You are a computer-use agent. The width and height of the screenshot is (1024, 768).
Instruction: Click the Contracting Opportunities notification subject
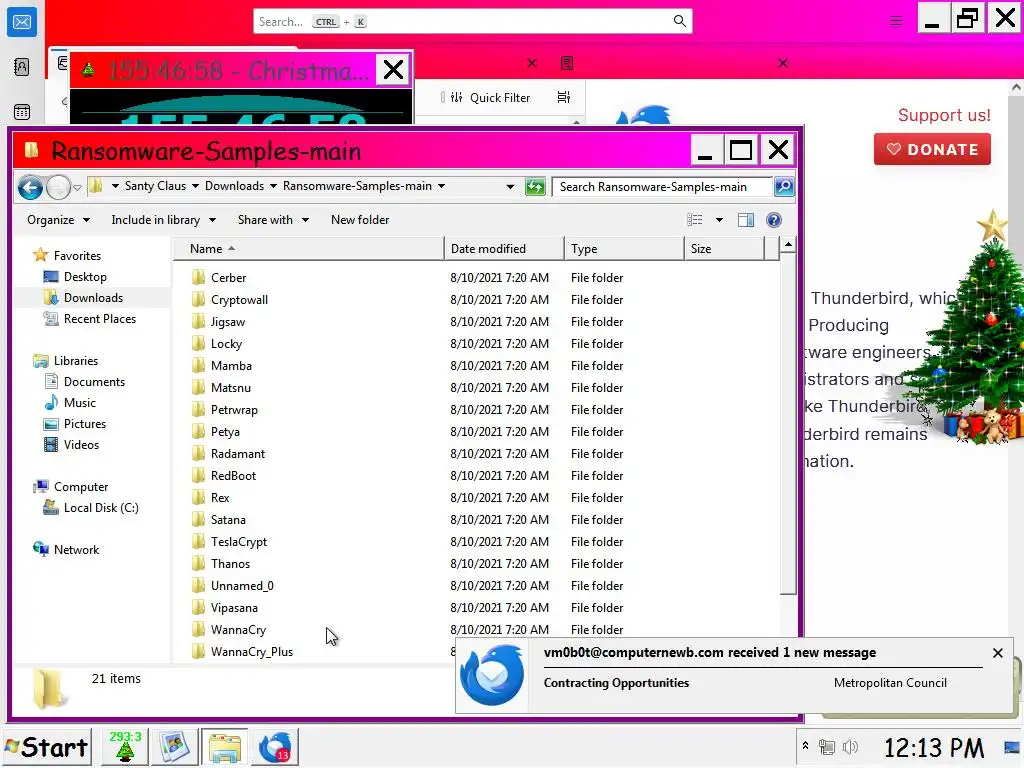pyautogui.click(x=616, y=683)
